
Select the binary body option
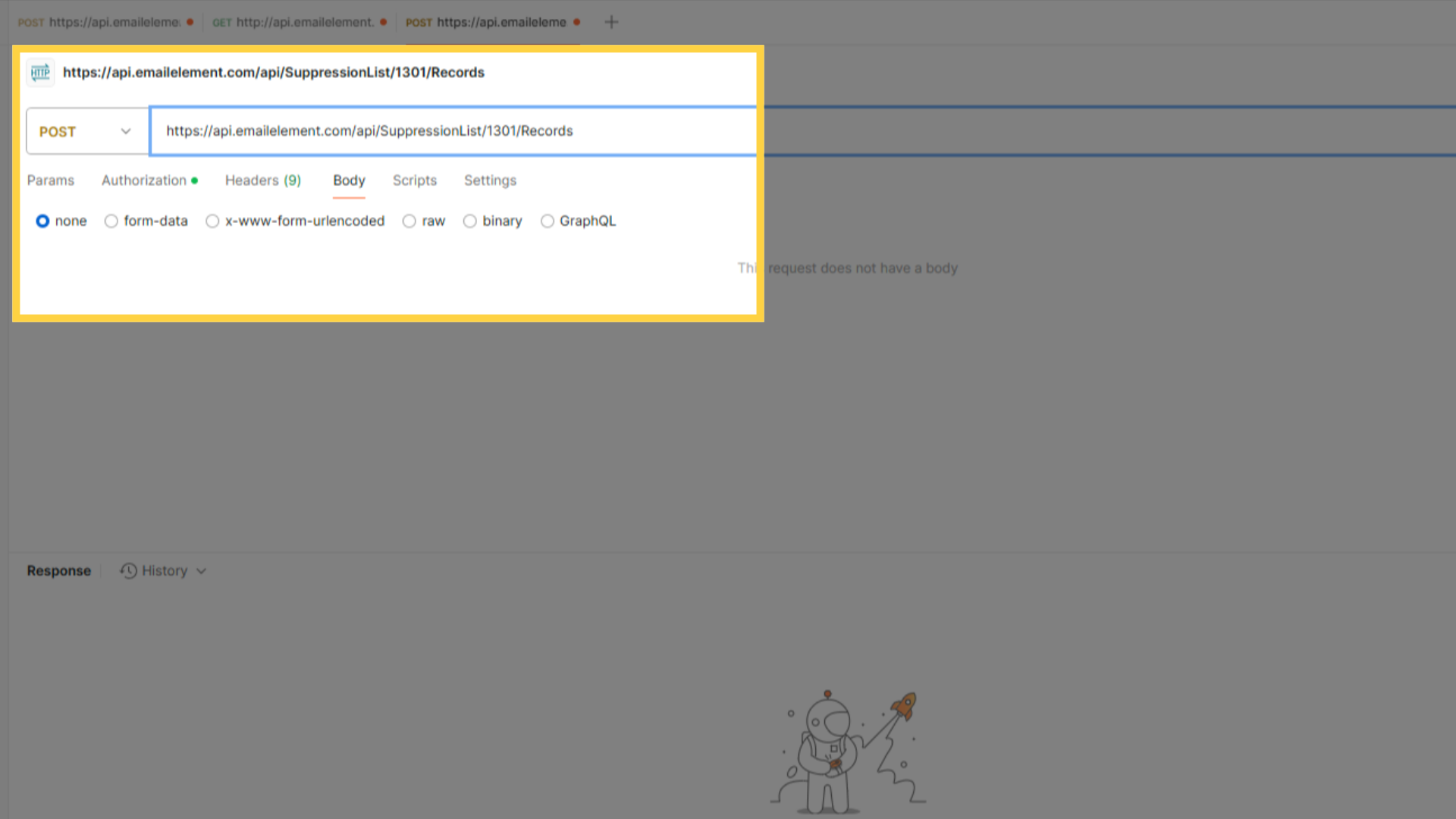coord(493,221)
